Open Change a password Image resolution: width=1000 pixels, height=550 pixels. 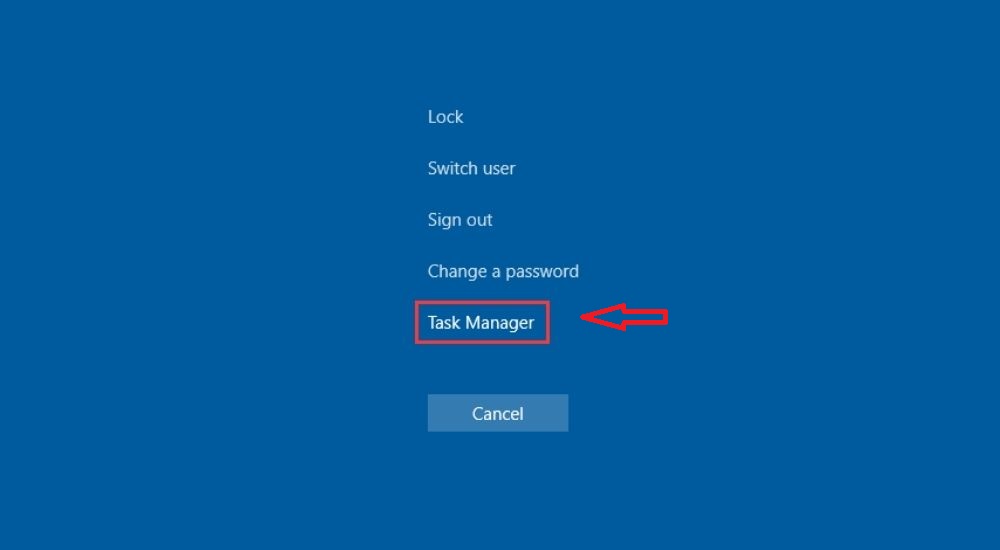point(503,272)
